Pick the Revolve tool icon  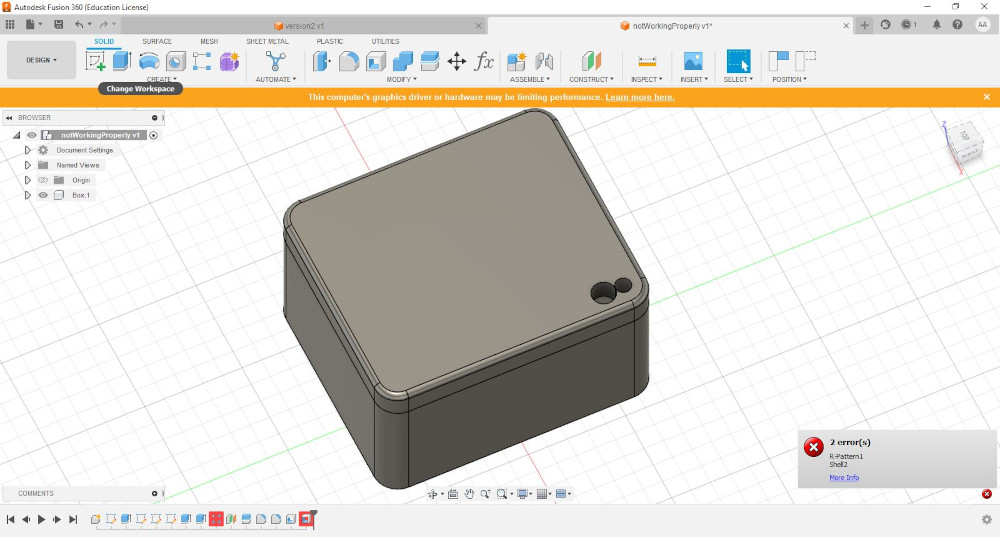[149, 61]
